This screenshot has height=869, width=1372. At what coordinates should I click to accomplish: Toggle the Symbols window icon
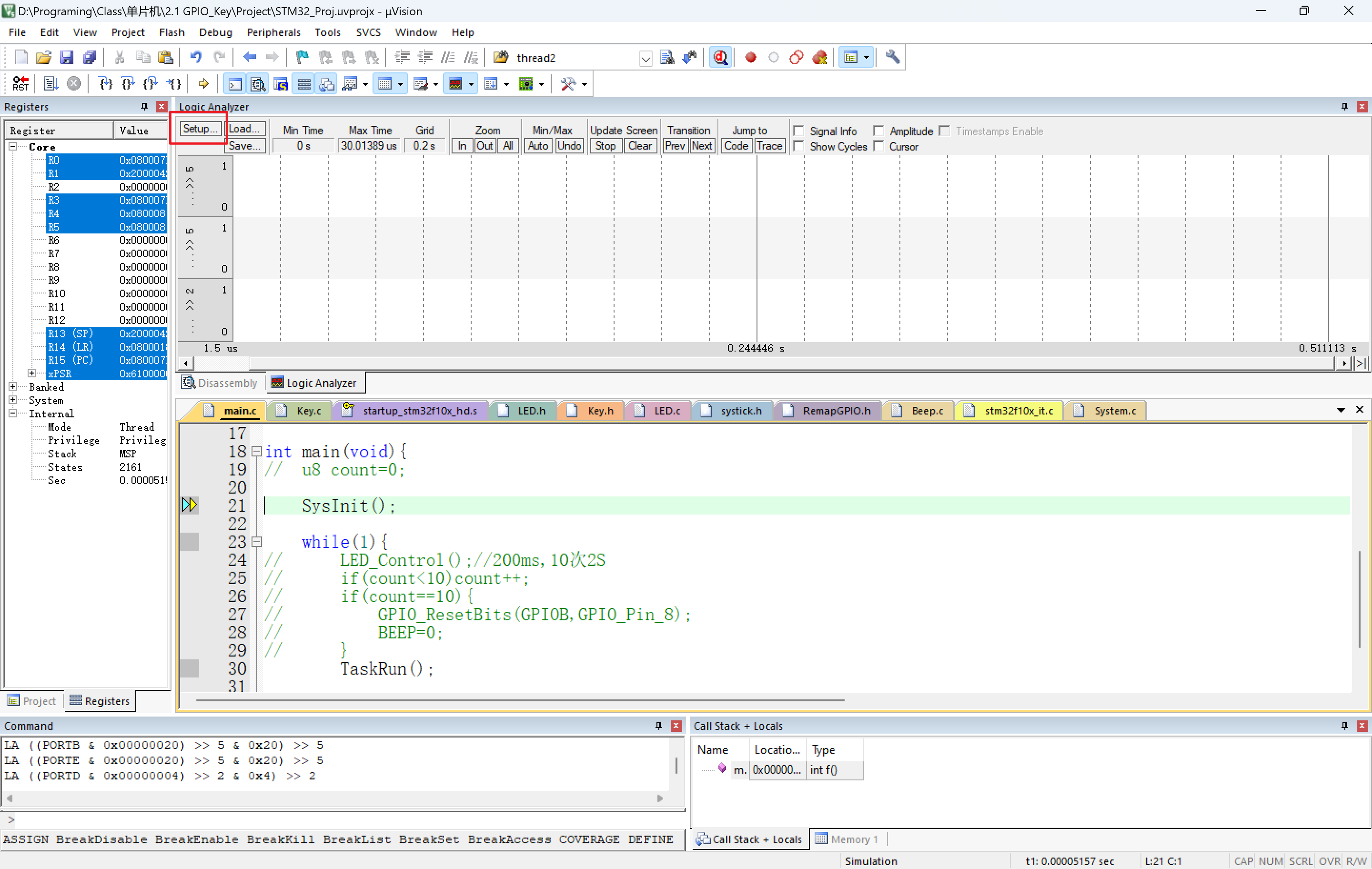point(280,84)
